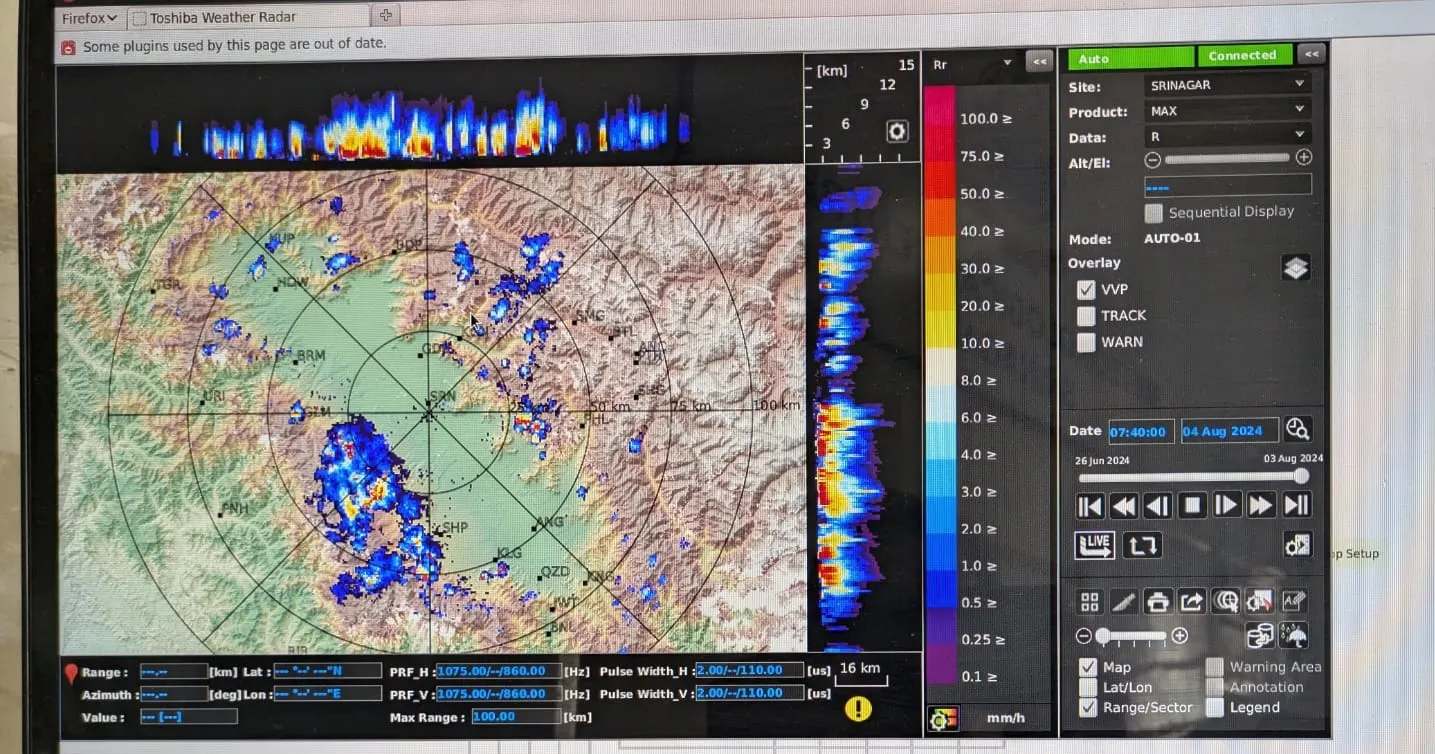
Task: Enable the Legend checkbox
Action: [x=1214, y=707]
